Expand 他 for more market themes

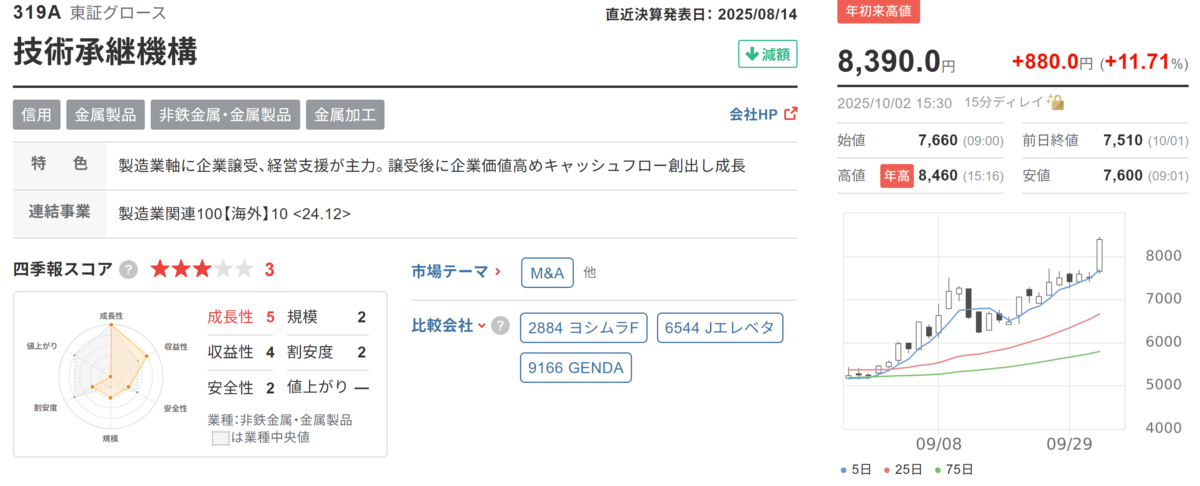tap(590, 271)
